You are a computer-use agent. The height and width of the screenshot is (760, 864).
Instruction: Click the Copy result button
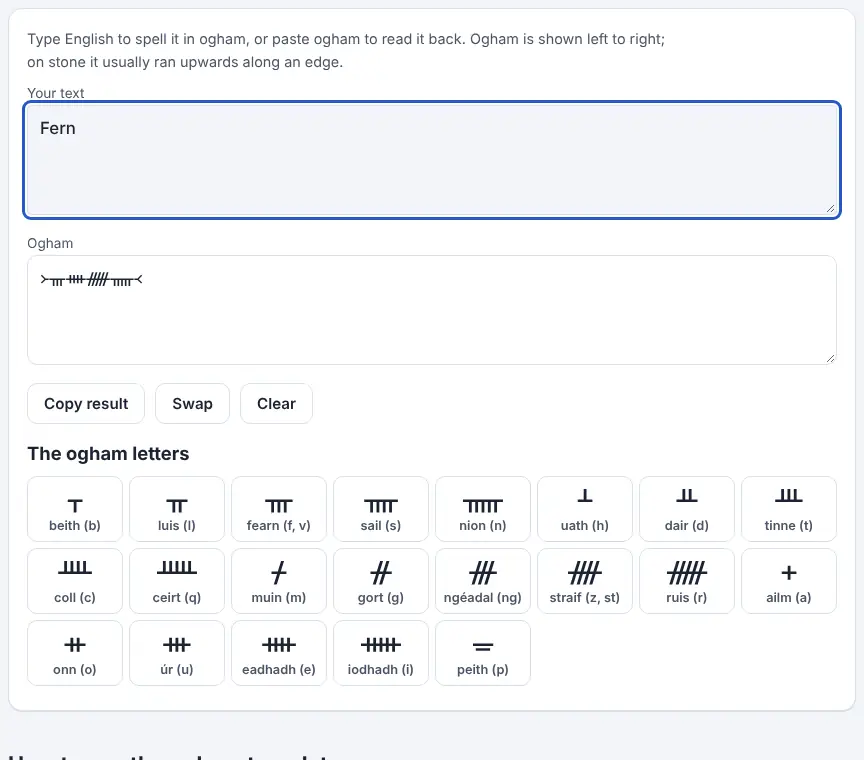86,403
